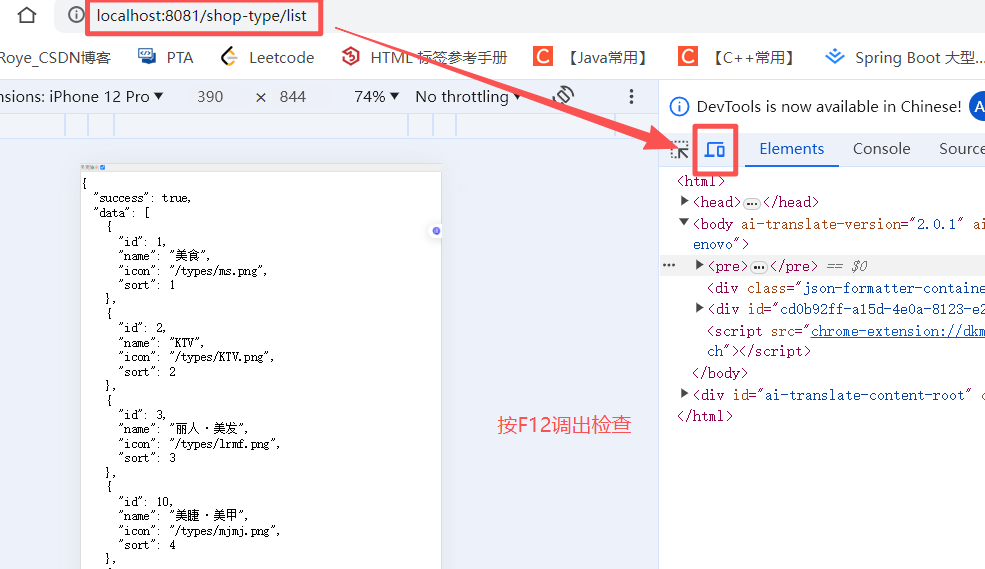Expand the ai-translate-content-root div node

pos(684,394)
